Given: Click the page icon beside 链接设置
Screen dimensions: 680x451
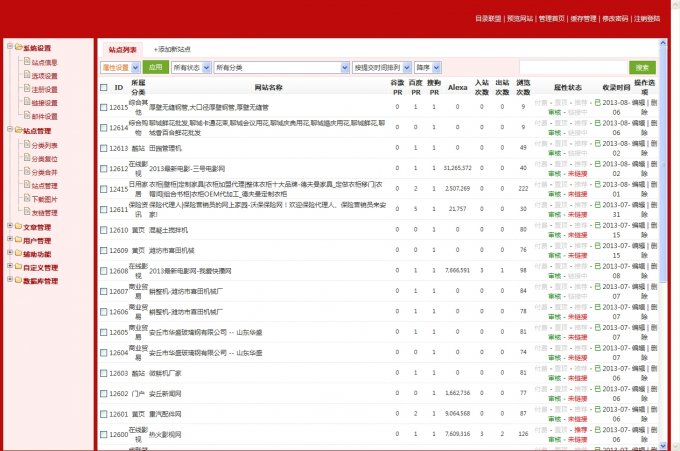Looking at the screenshot, I should [27, 102].
